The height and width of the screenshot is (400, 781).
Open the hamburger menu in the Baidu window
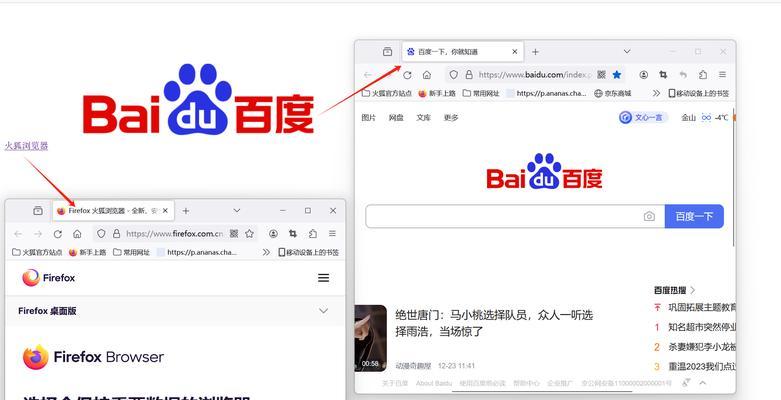(722, 75)
